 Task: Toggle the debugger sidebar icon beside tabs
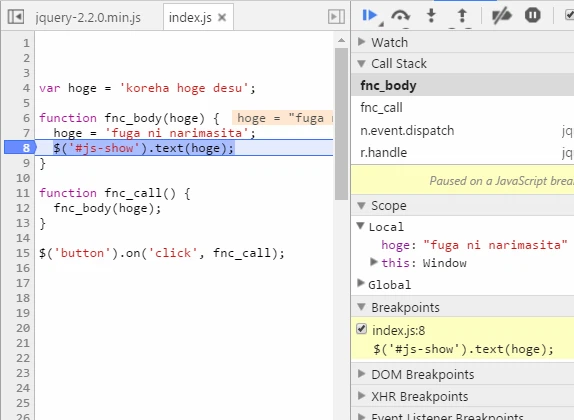coord(336,17)
